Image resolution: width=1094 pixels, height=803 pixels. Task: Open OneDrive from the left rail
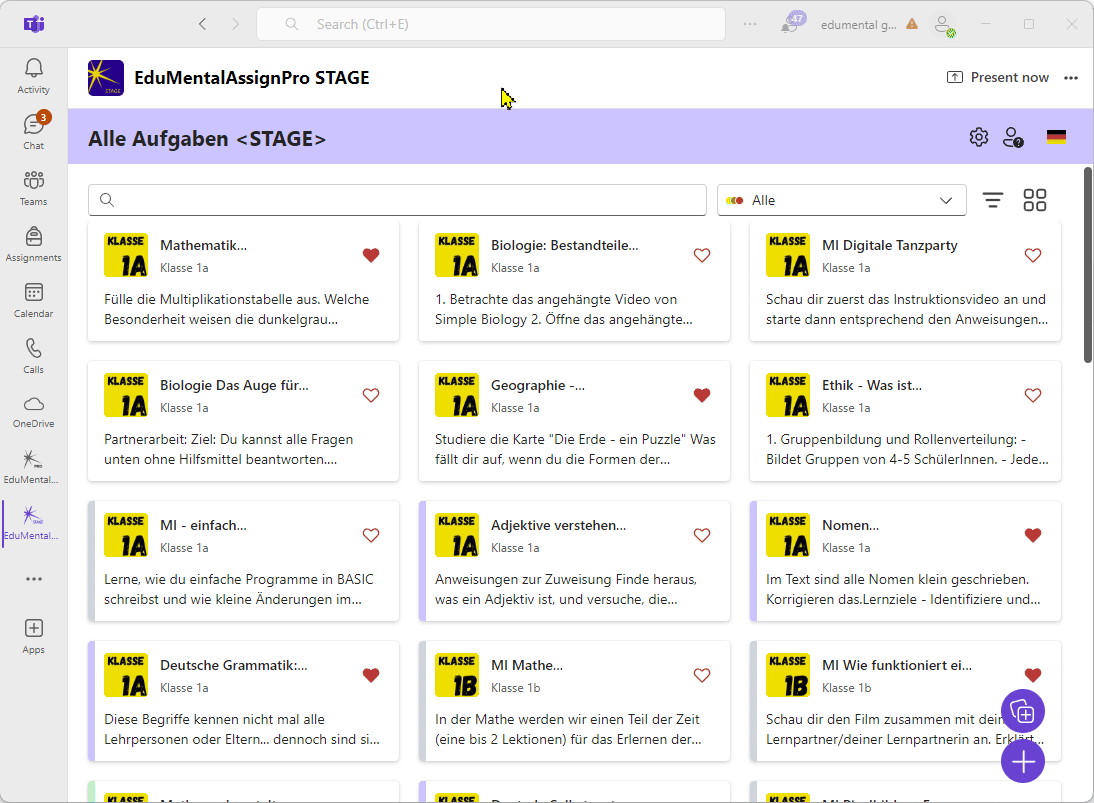point(33,412)
